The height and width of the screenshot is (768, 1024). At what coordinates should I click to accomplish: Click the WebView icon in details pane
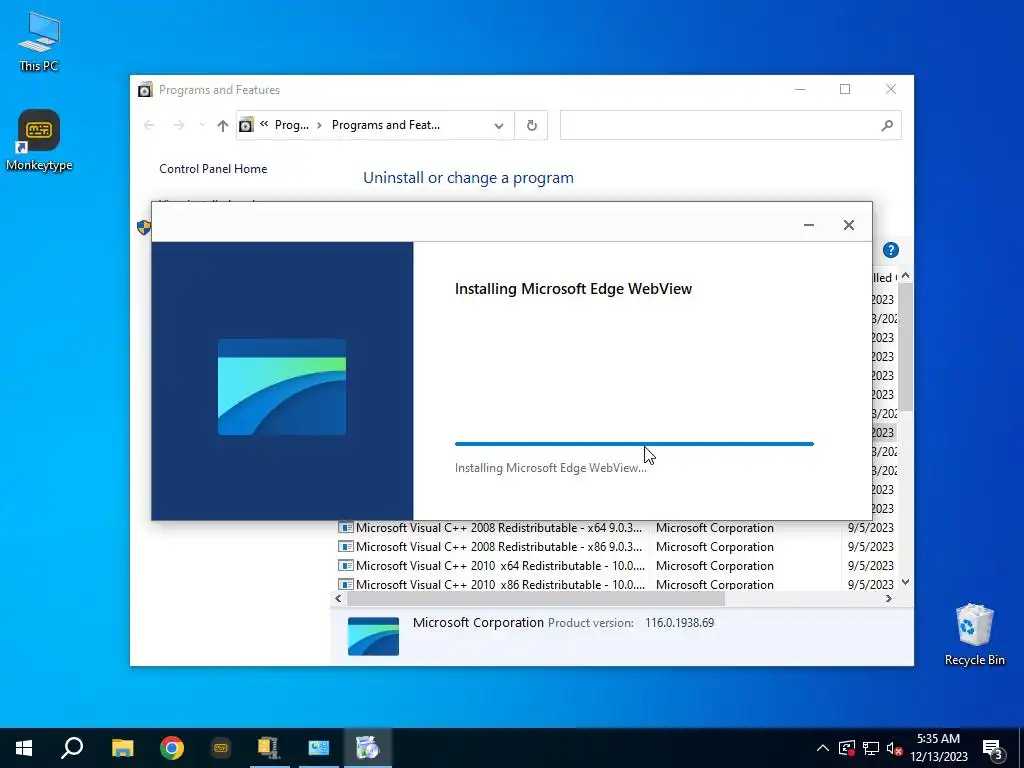point(373,636)
